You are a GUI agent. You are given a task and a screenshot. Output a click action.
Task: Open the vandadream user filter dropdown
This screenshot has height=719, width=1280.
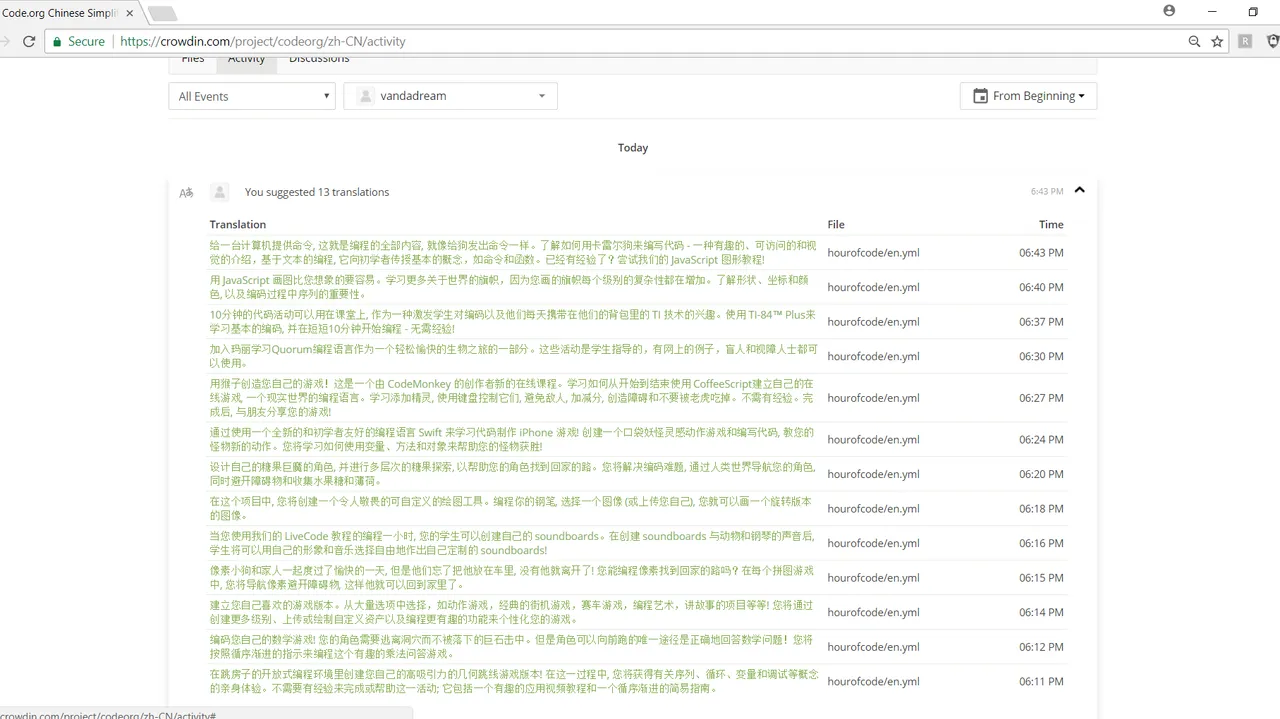[450, 96]
